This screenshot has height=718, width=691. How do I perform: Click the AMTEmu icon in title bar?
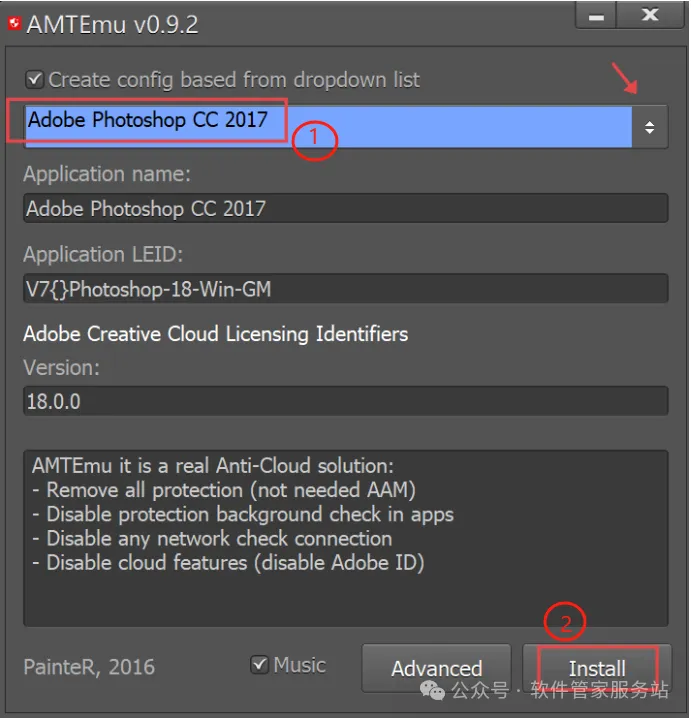click(x=14, y=24)
